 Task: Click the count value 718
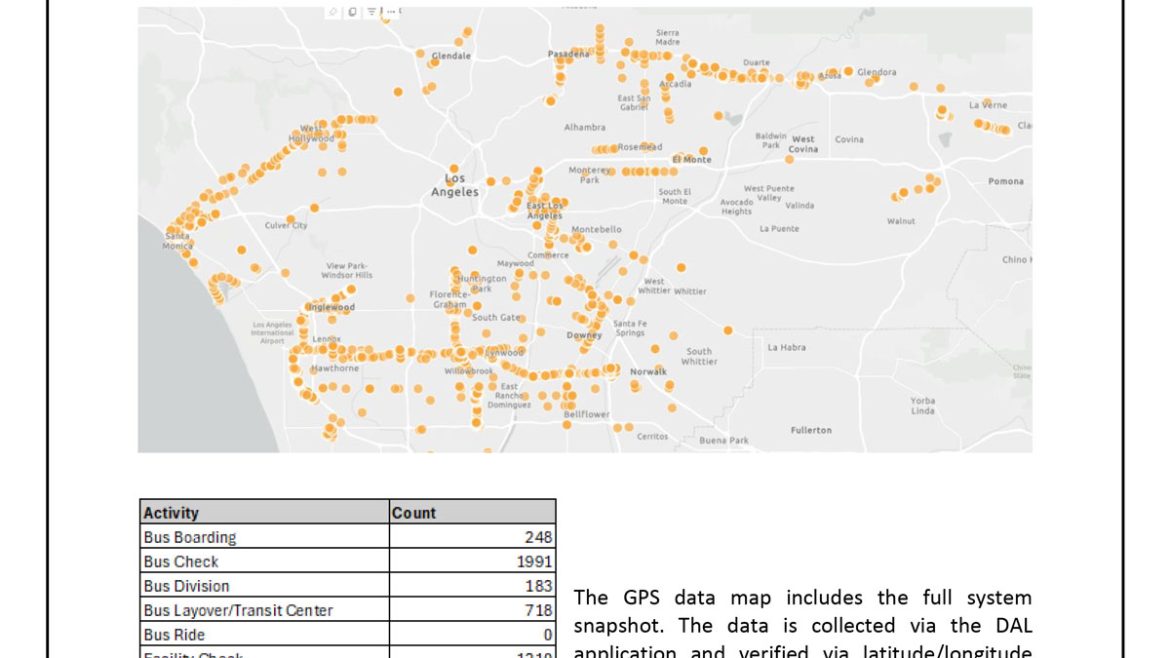539,610
